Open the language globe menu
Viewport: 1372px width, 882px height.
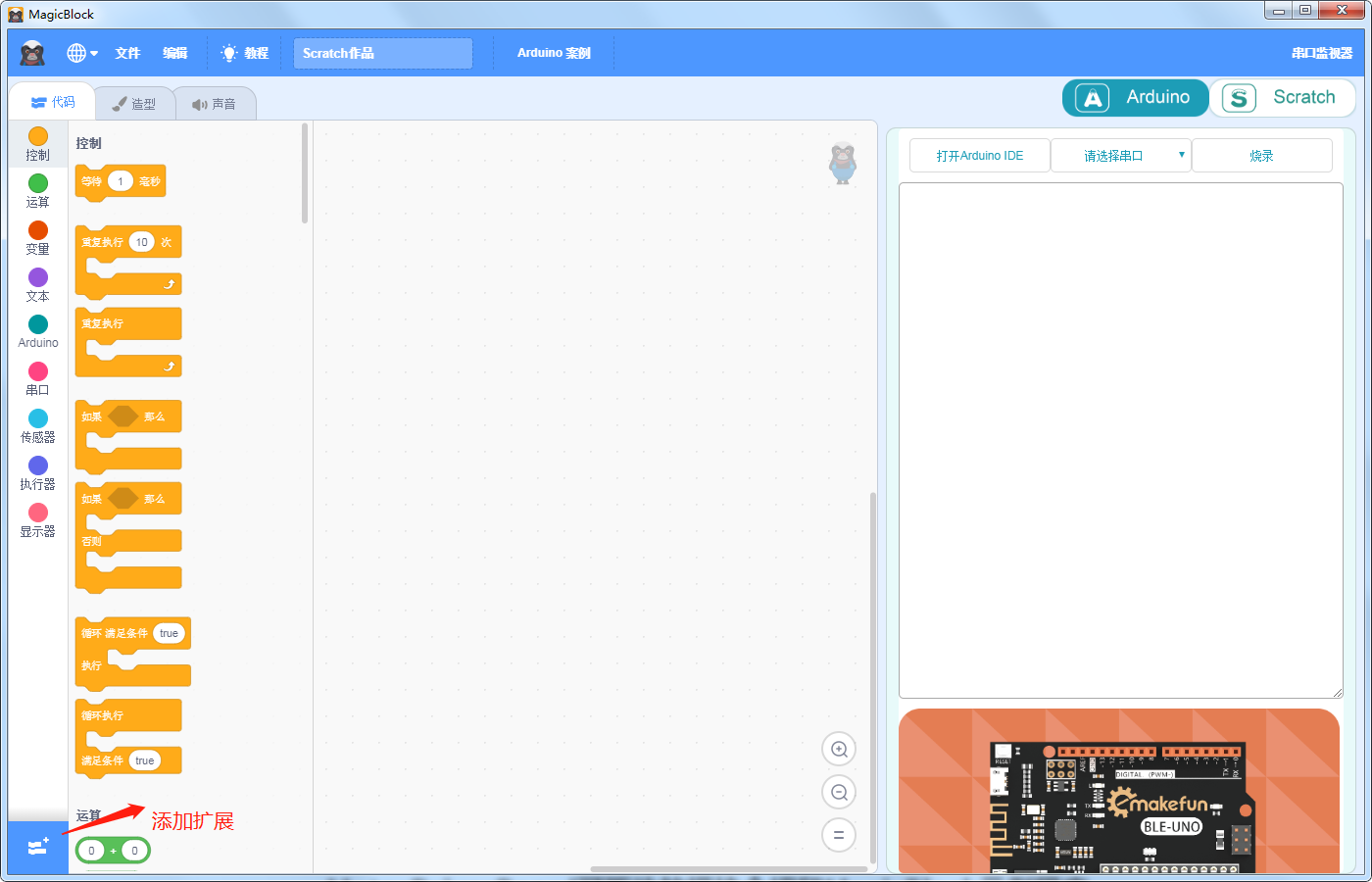point(82,53)
